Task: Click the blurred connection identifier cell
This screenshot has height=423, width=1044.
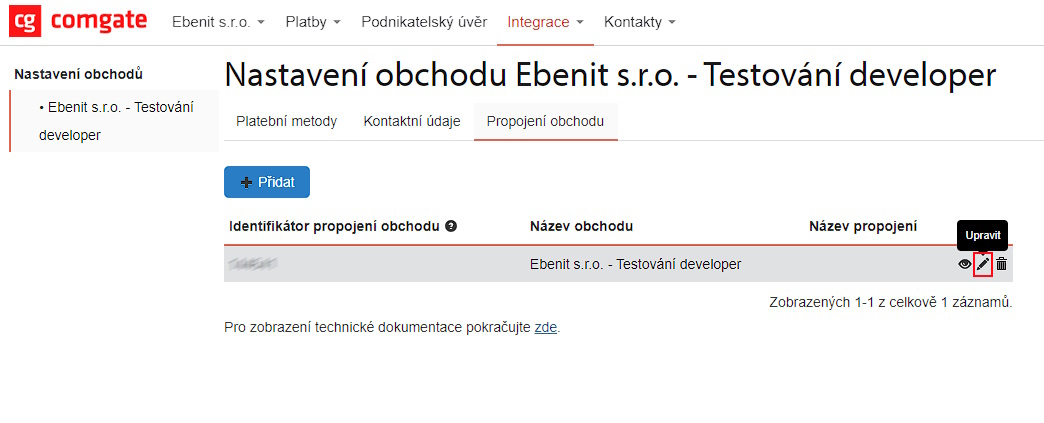Action: coord(252,264)
